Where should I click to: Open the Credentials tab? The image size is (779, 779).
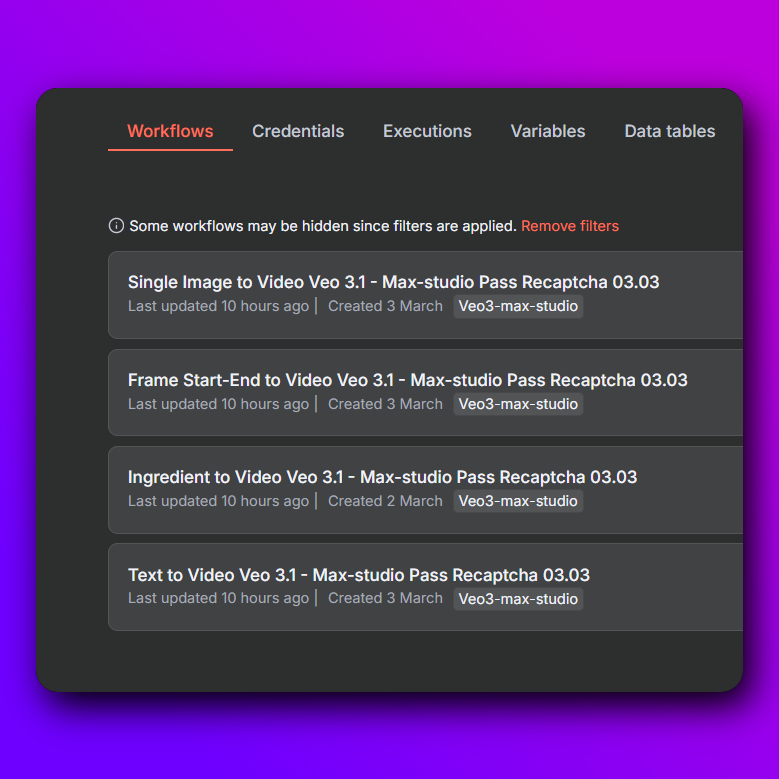point(298,131)
